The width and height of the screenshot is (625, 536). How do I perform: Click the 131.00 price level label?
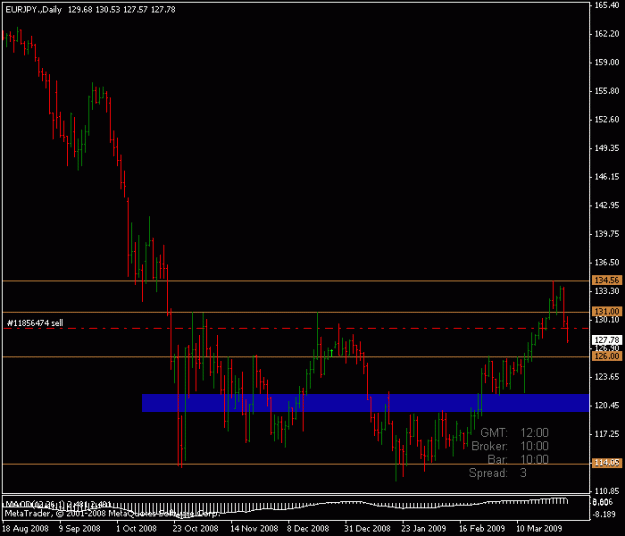(x=607, y=311)
